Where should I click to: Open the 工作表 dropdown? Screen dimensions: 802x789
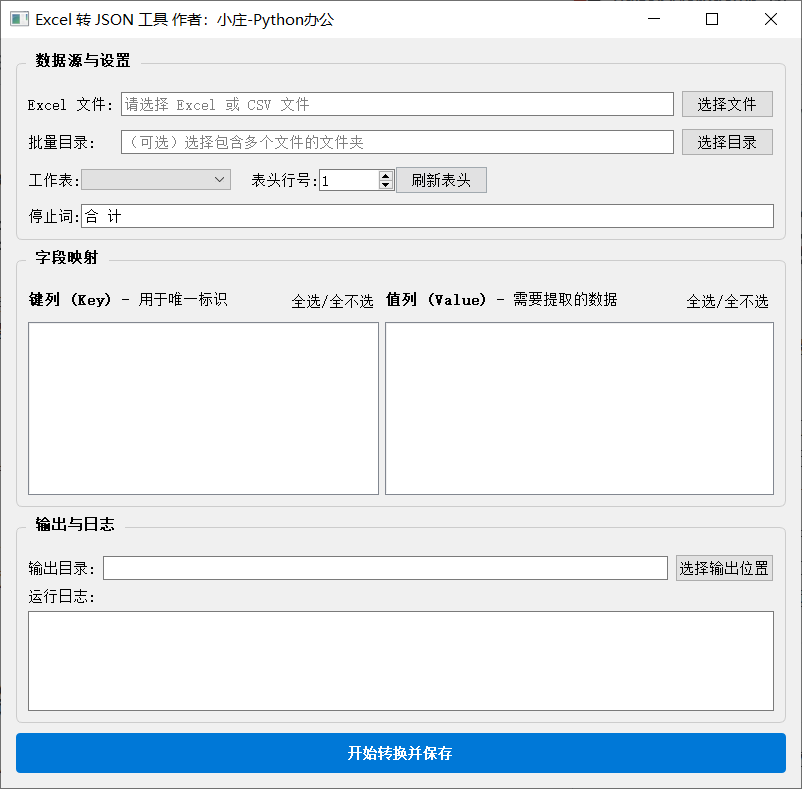coord(156,180)
